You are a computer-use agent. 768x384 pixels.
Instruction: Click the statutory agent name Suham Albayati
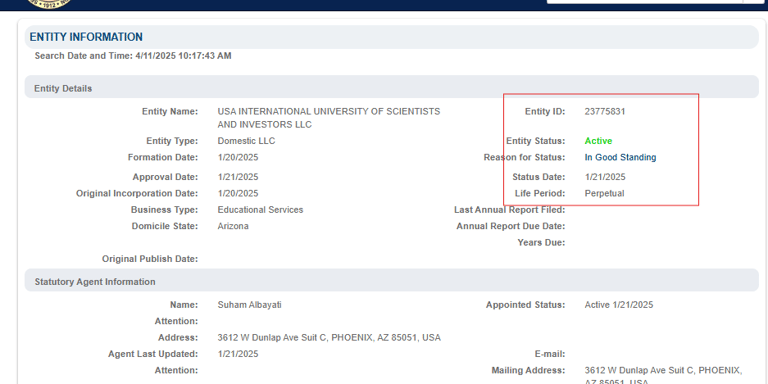[249, 305]
